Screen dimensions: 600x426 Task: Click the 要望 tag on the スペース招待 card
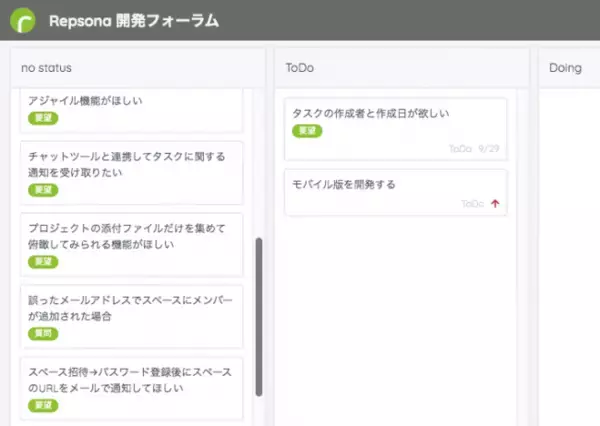click(43, 406)
